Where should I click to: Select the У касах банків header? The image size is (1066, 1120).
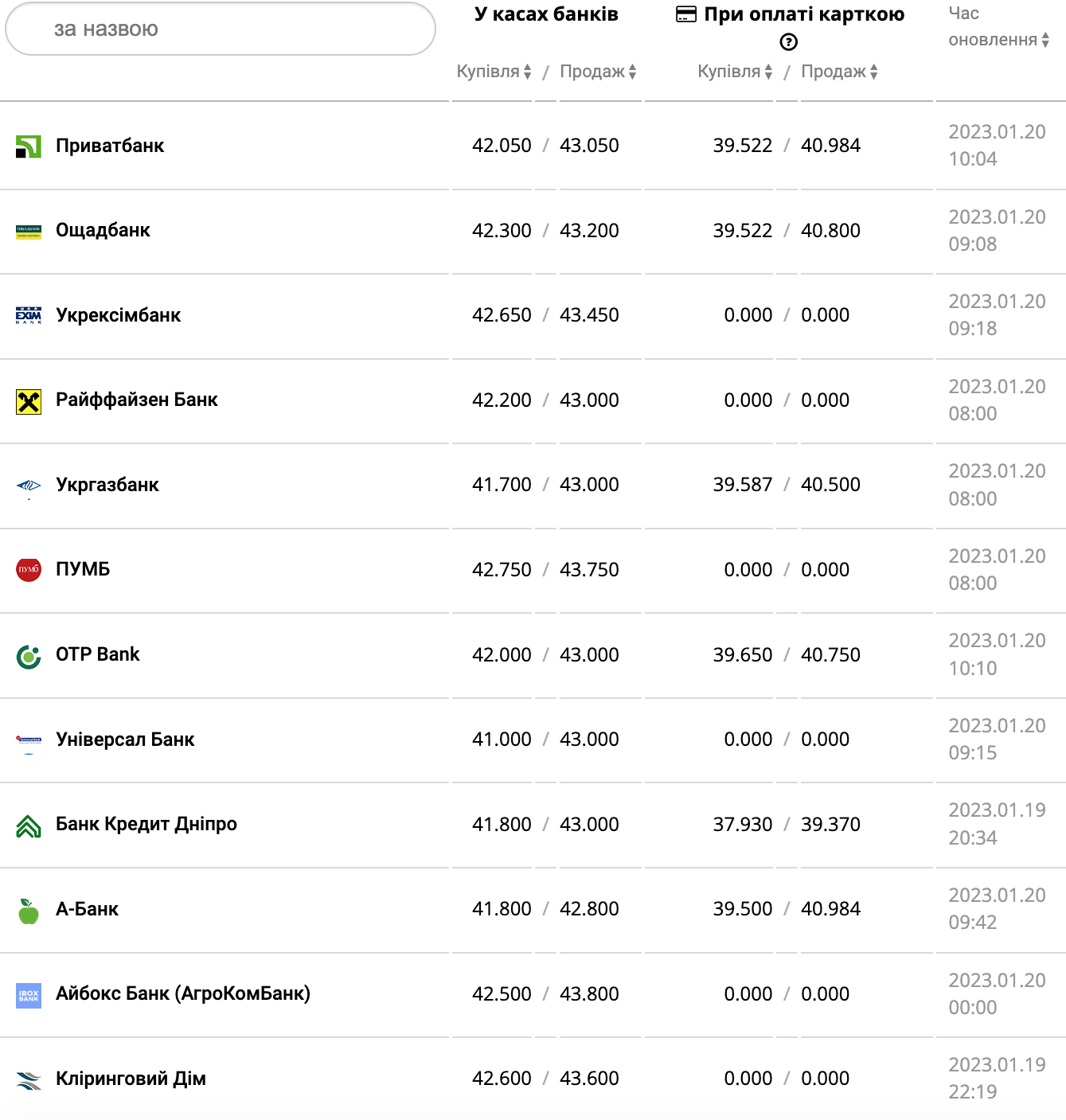click(x=546, y=14)
